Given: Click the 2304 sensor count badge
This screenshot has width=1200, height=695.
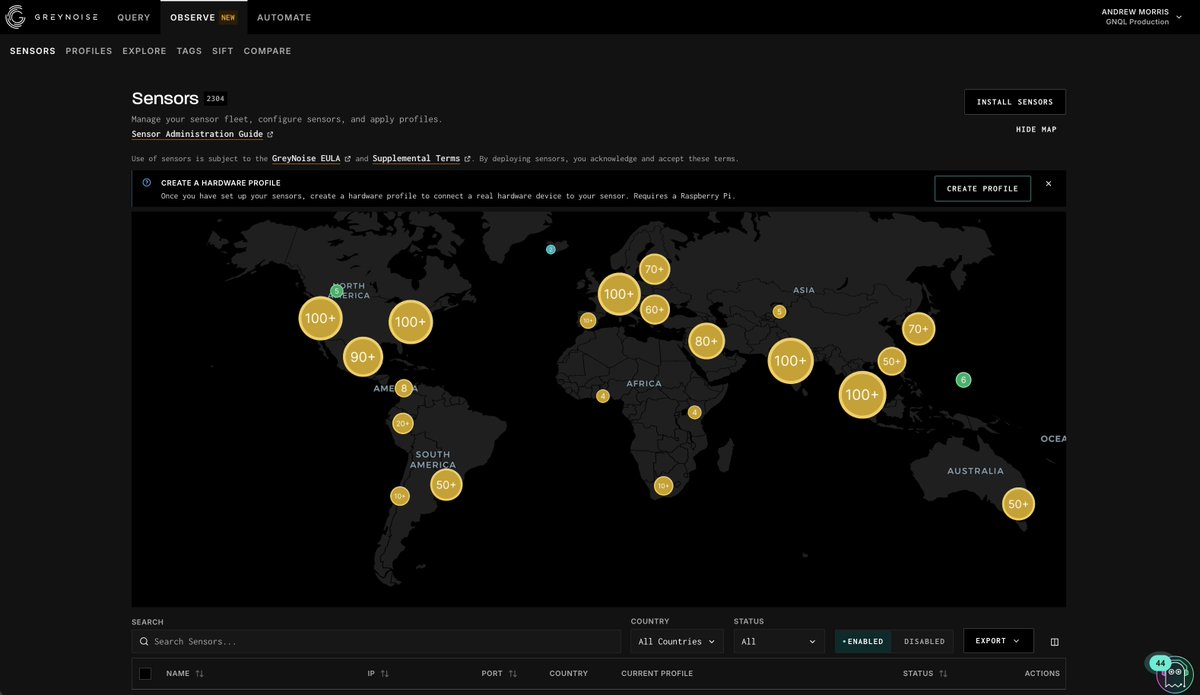Looking at the screenshot, I should [x=217, y=99].
